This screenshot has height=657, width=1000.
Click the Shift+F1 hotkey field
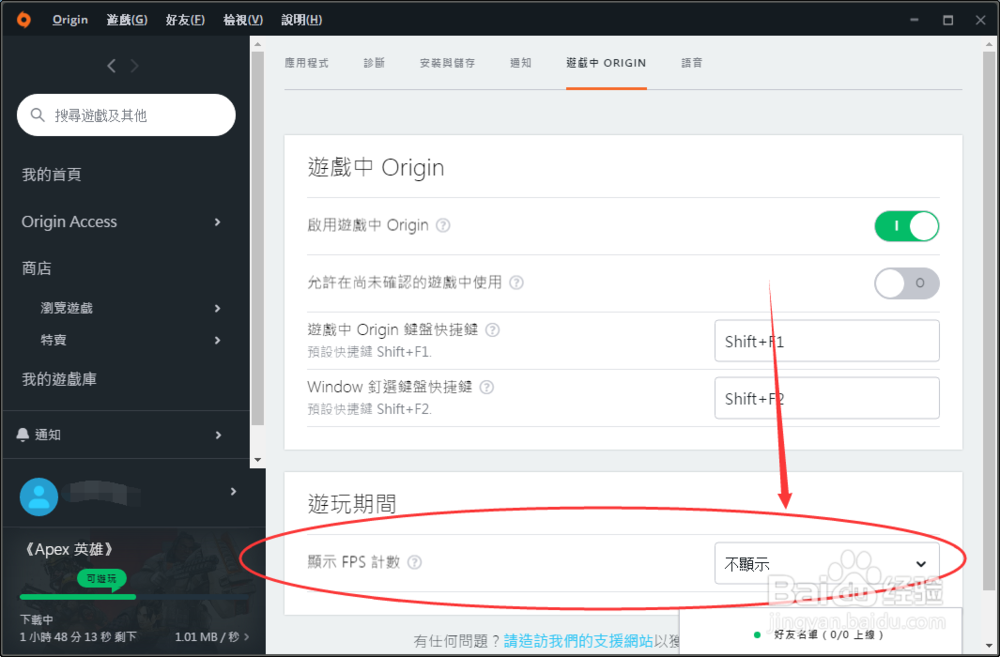coord(827,341)
